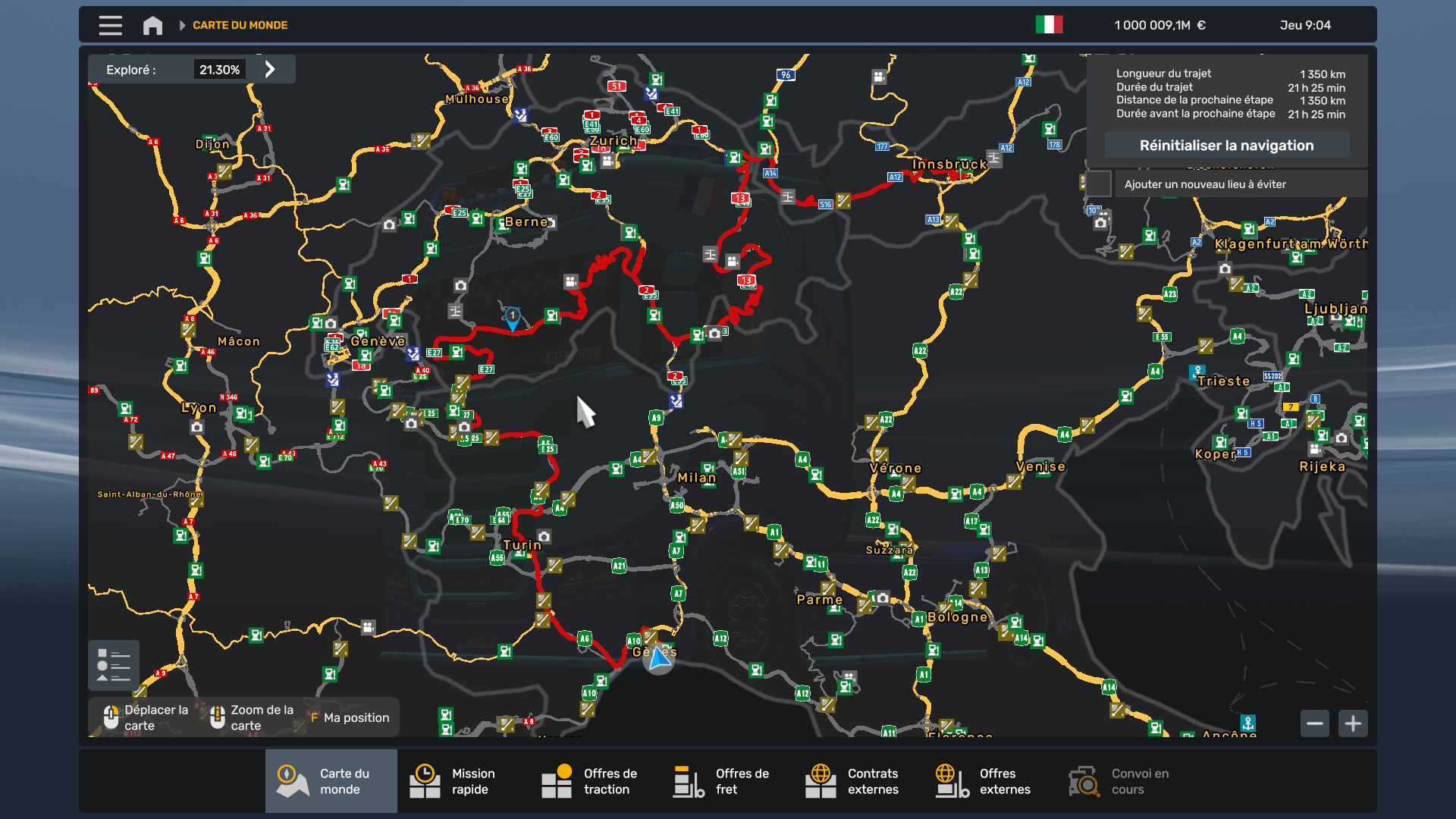1456x819 pixels.
Task: Switch to Offres de fret tab
Action: pyautogui.click(x=722, y=781)
